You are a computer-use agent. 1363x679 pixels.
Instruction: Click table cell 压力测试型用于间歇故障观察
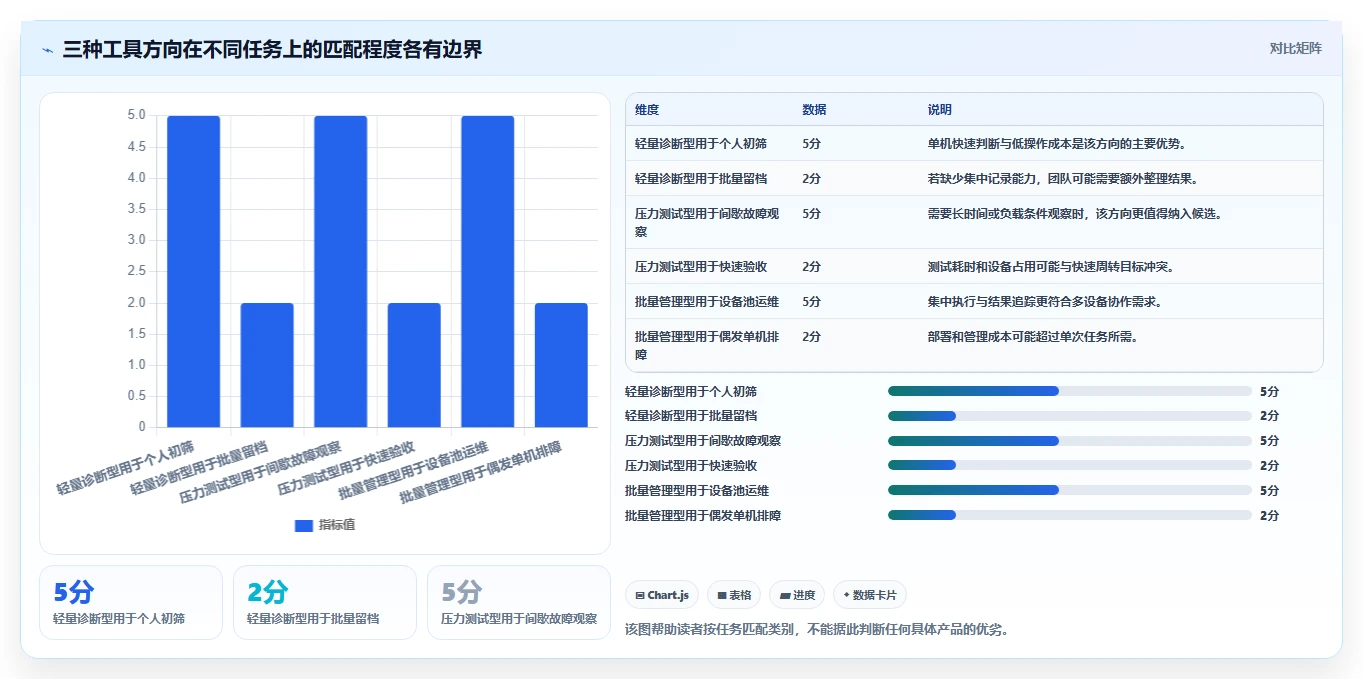pyautogui.click(x=708, y=222)
